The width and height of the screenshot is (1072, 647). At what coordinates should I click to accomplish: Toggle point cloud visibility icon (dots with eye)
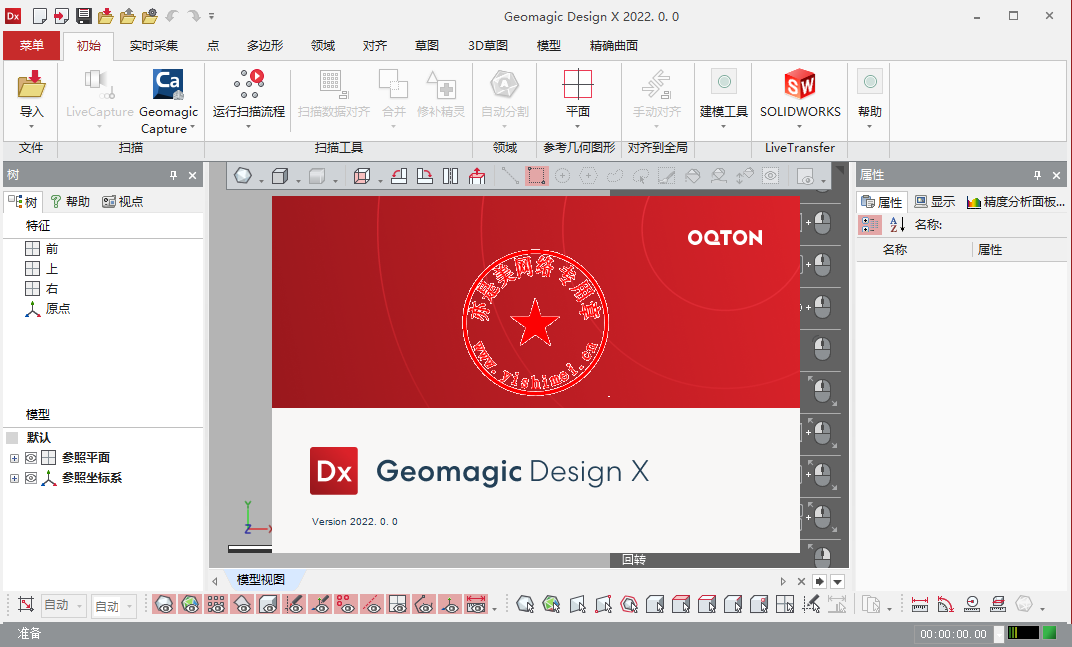(216, 604)
